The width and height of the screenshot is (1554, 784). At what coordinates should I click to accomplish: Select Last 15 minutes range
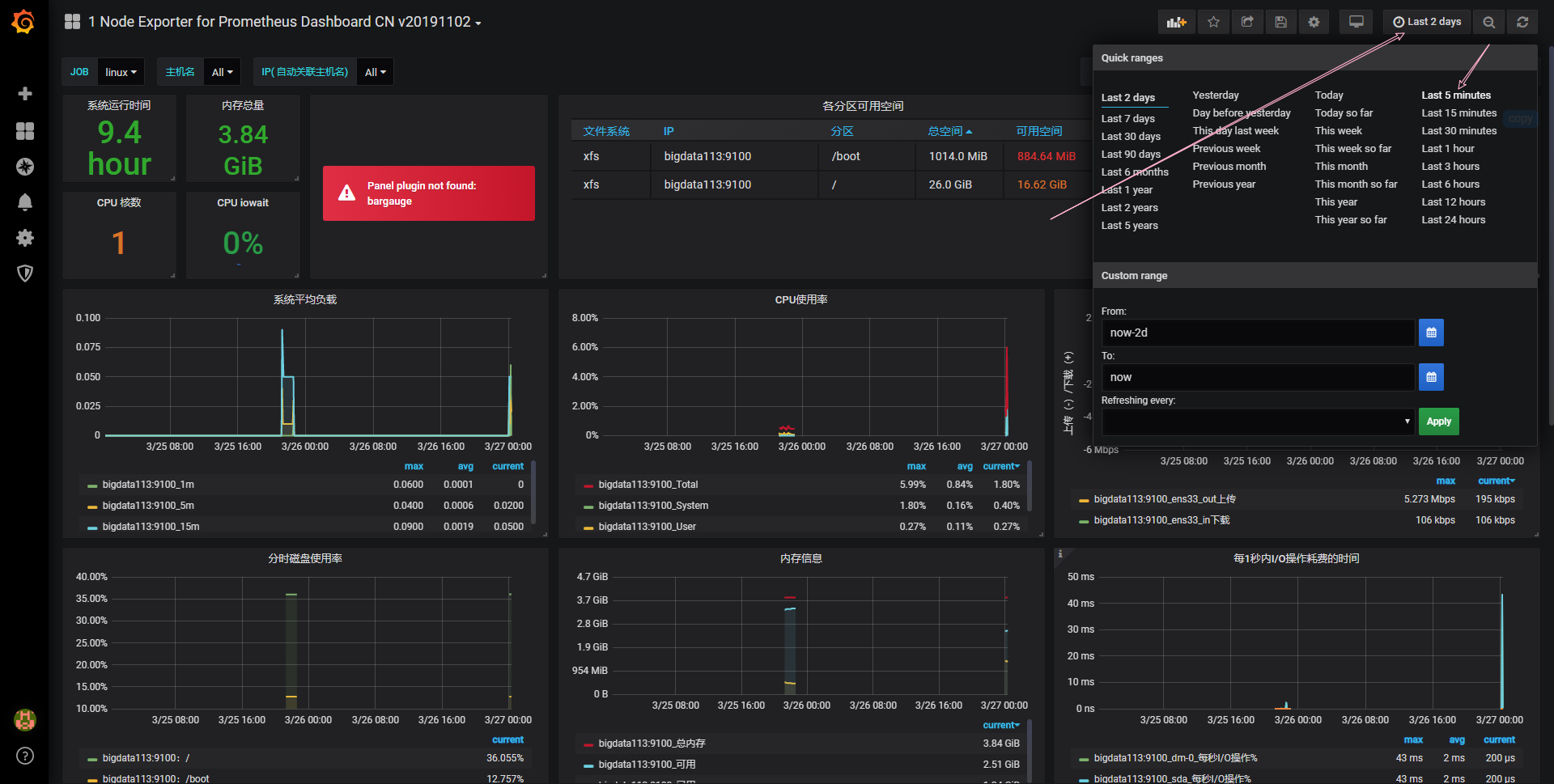pos(1458,113)
